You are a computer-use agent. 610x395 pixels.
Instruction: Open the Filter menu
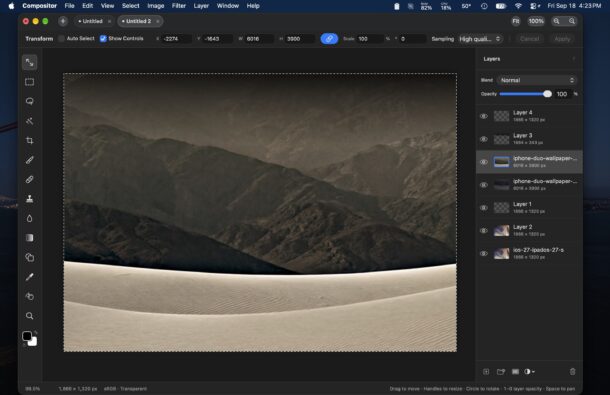tap(179, 6)
